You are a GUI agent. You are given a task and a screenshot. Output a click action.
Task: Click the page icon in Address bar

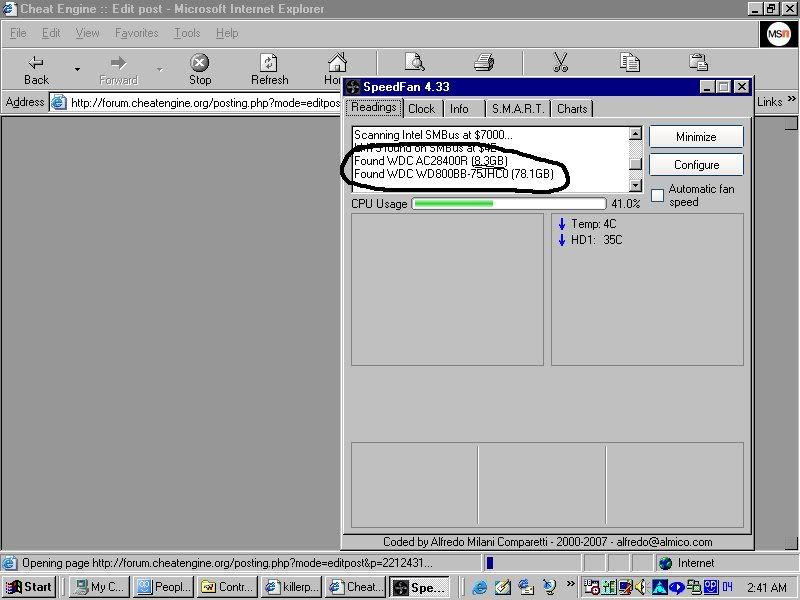(59, 103)
